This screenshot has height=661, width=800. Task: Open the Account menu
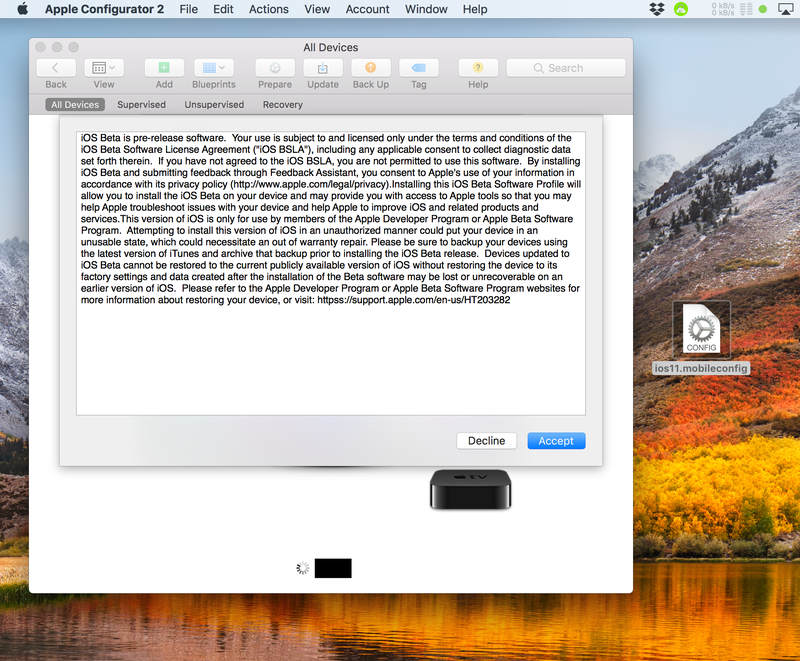pyautogui.click(x=367, y=9)
